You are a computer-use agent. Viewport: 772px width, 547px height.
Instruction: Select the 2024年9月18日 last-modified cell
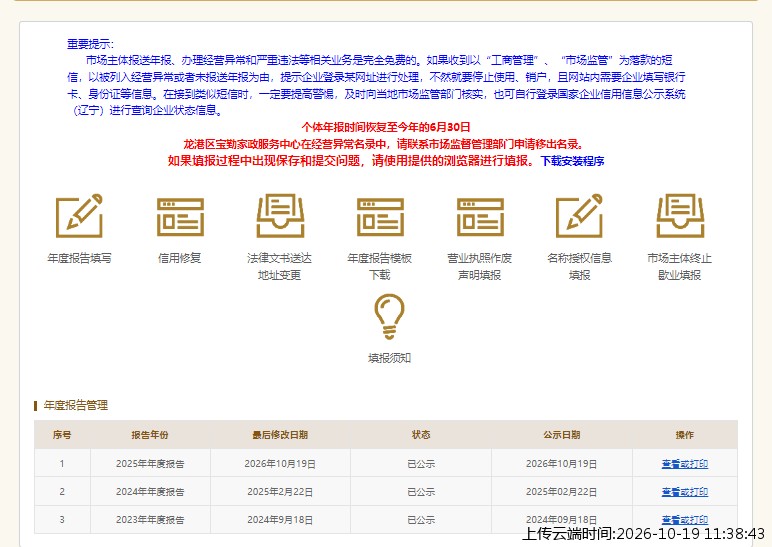click(x=280, y=519)
